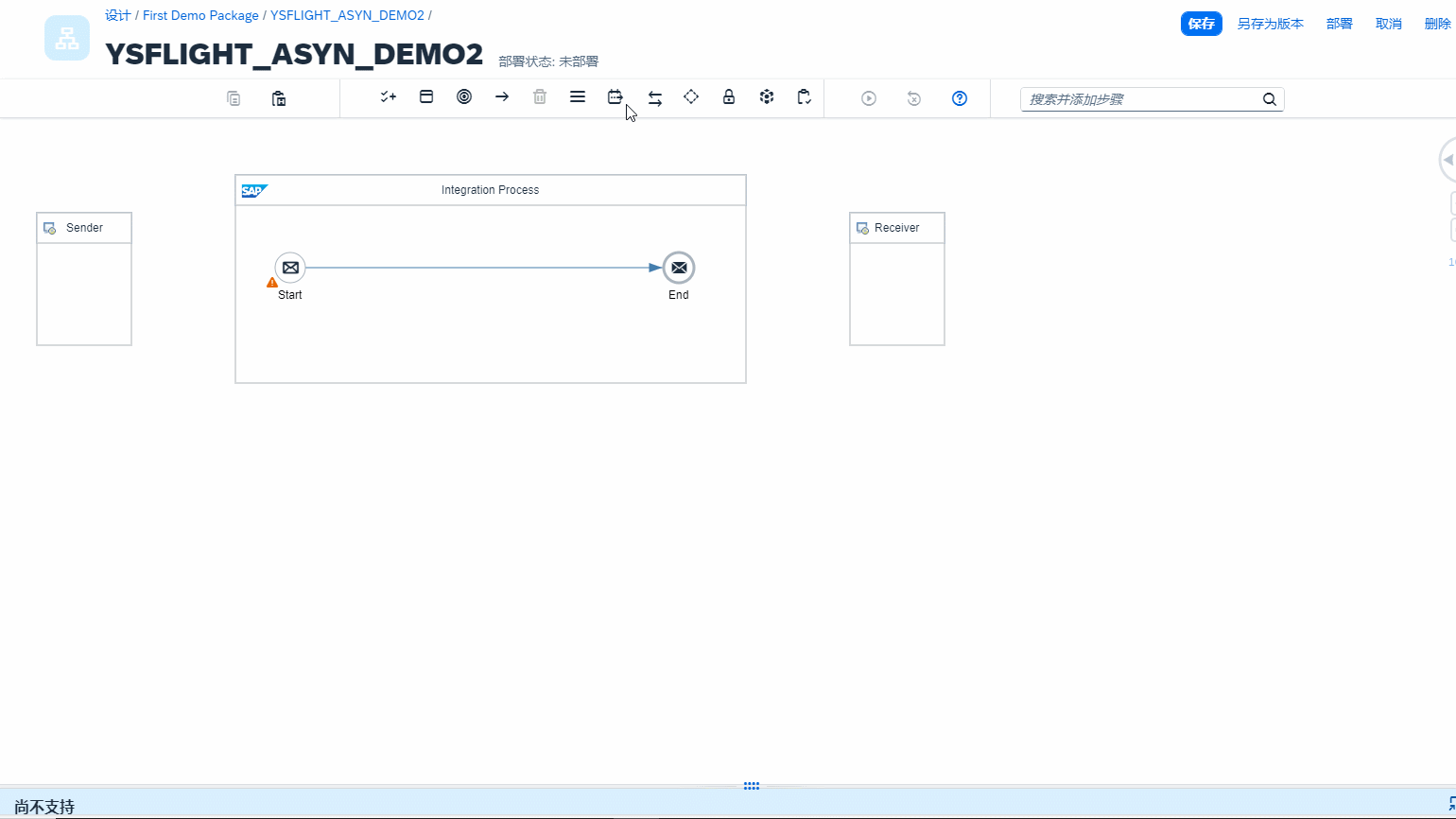Open First Demo Package breadcrumb link

point(200,16)
